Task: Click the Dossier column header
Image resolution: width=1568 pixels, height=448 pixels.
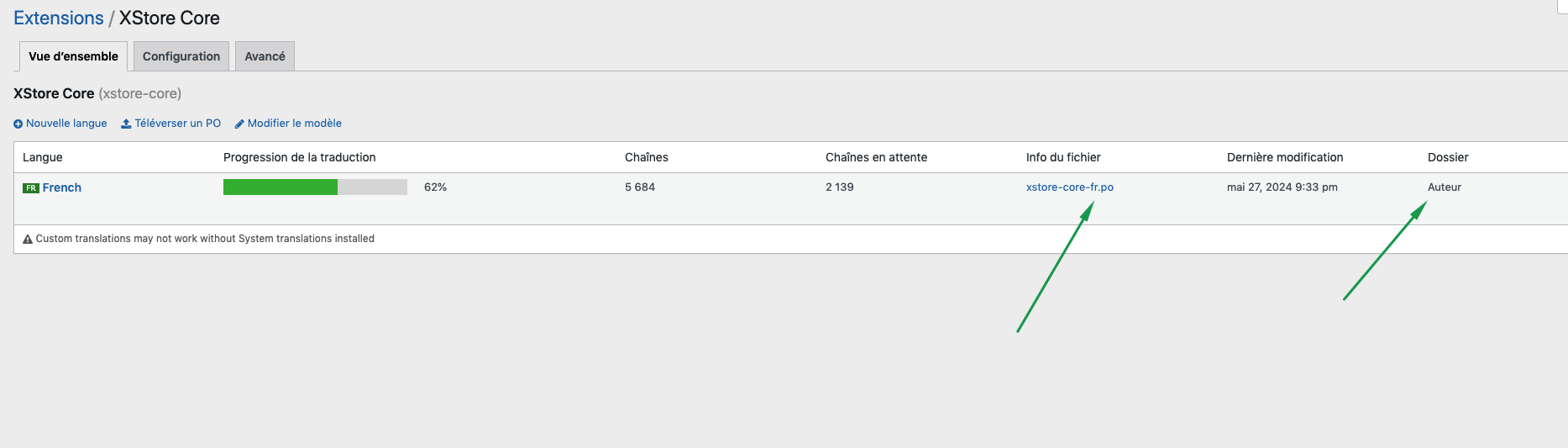Action: (x=1448, y=157)
